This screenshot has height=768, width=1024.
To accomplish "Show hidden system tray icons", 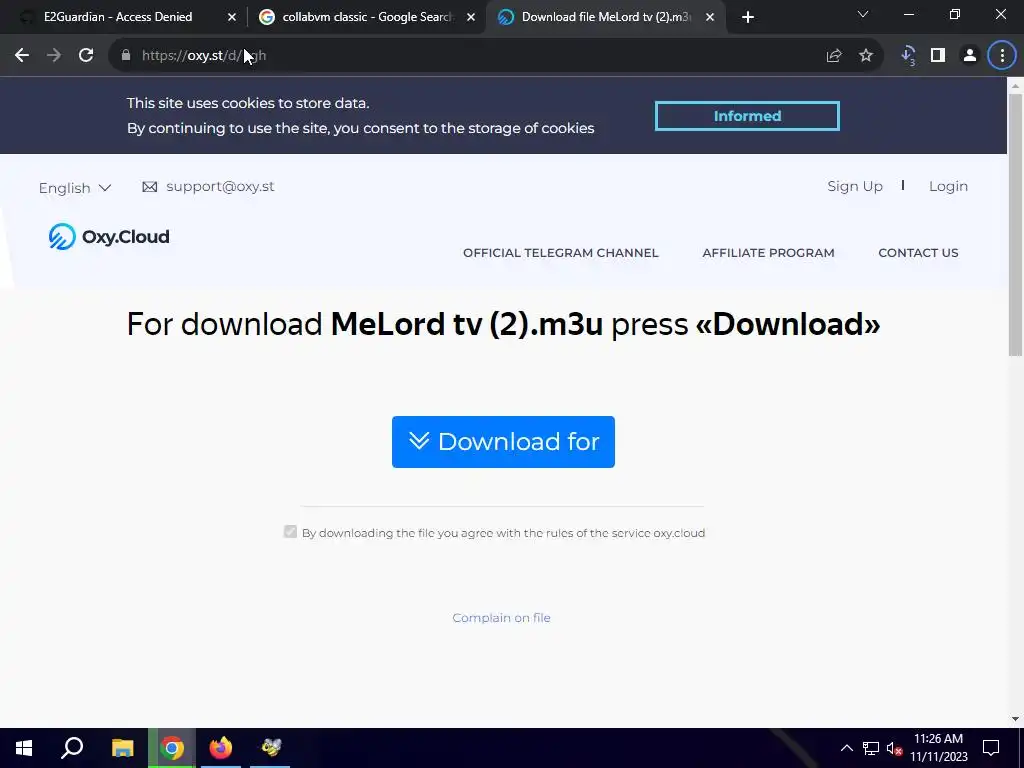I will 846,748.
